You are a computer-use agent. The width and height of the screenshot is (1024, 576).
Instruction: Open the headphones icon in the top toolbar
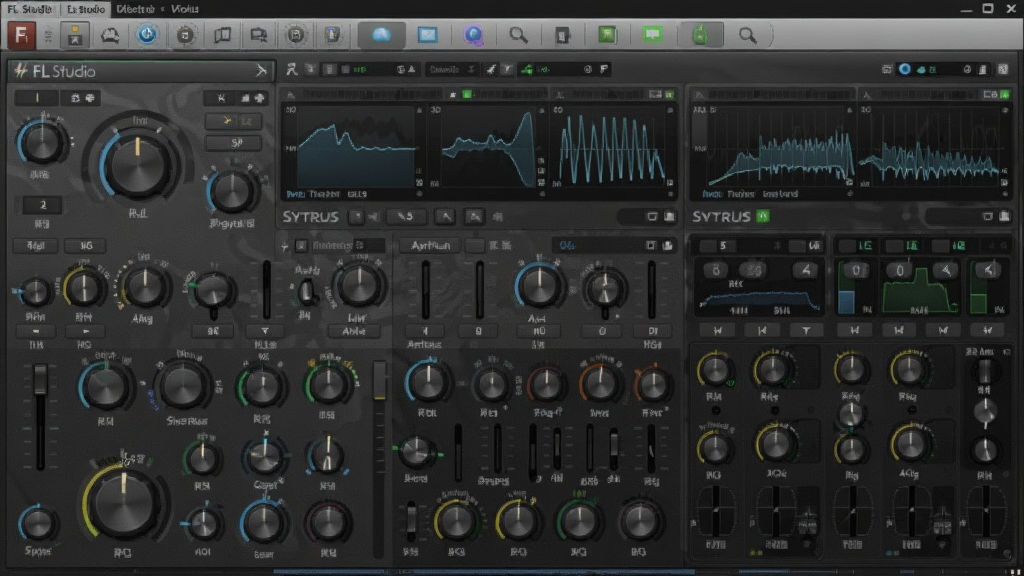click(110, 35)
